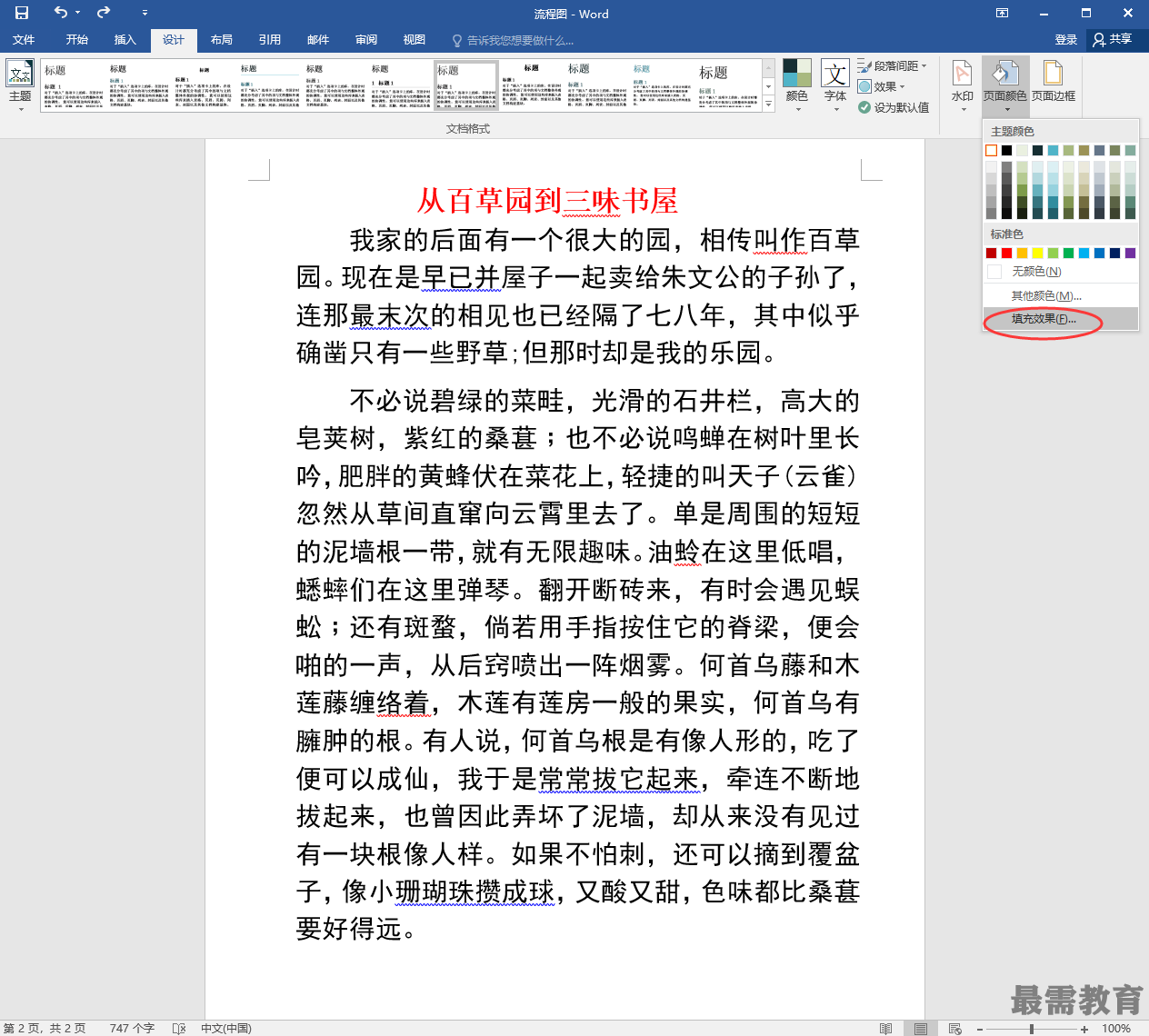
Task: Click the 100% zoom level
Action: coord(1116,1029)
